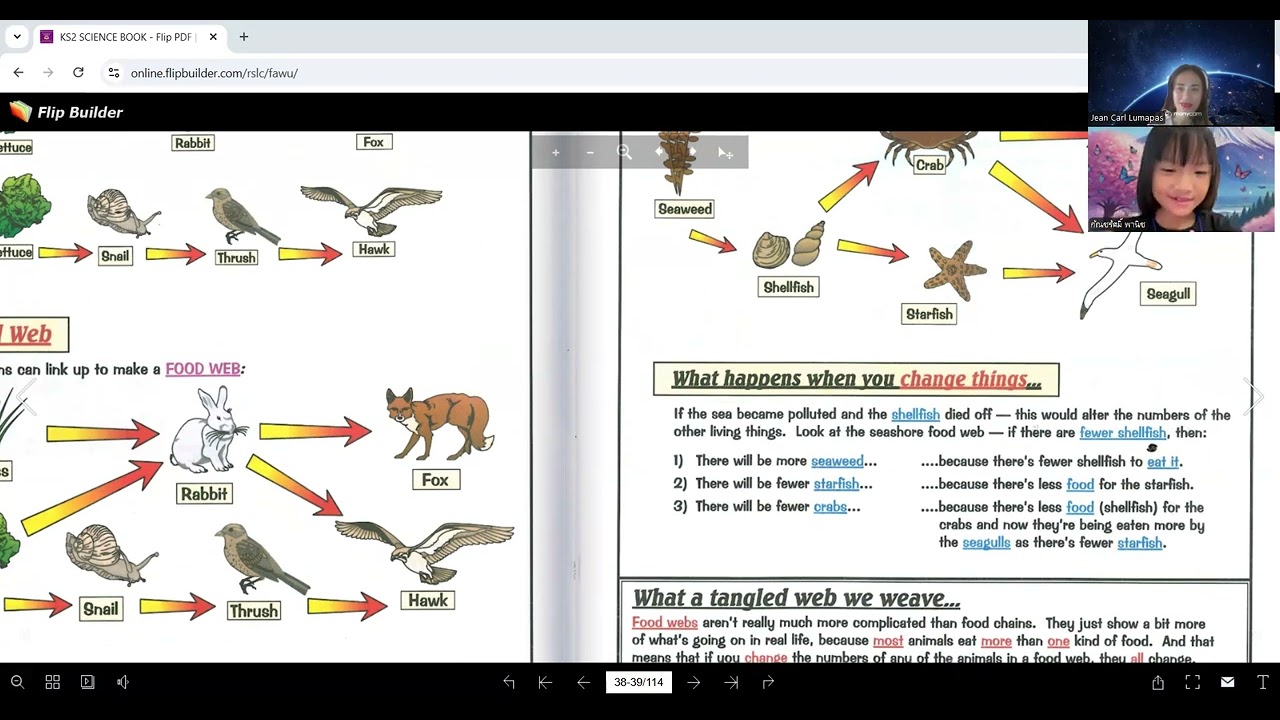The width and height of the screenshot is (1280, 720).
Task: Click the plus in floating zoom bar
Action: (556, 152)
